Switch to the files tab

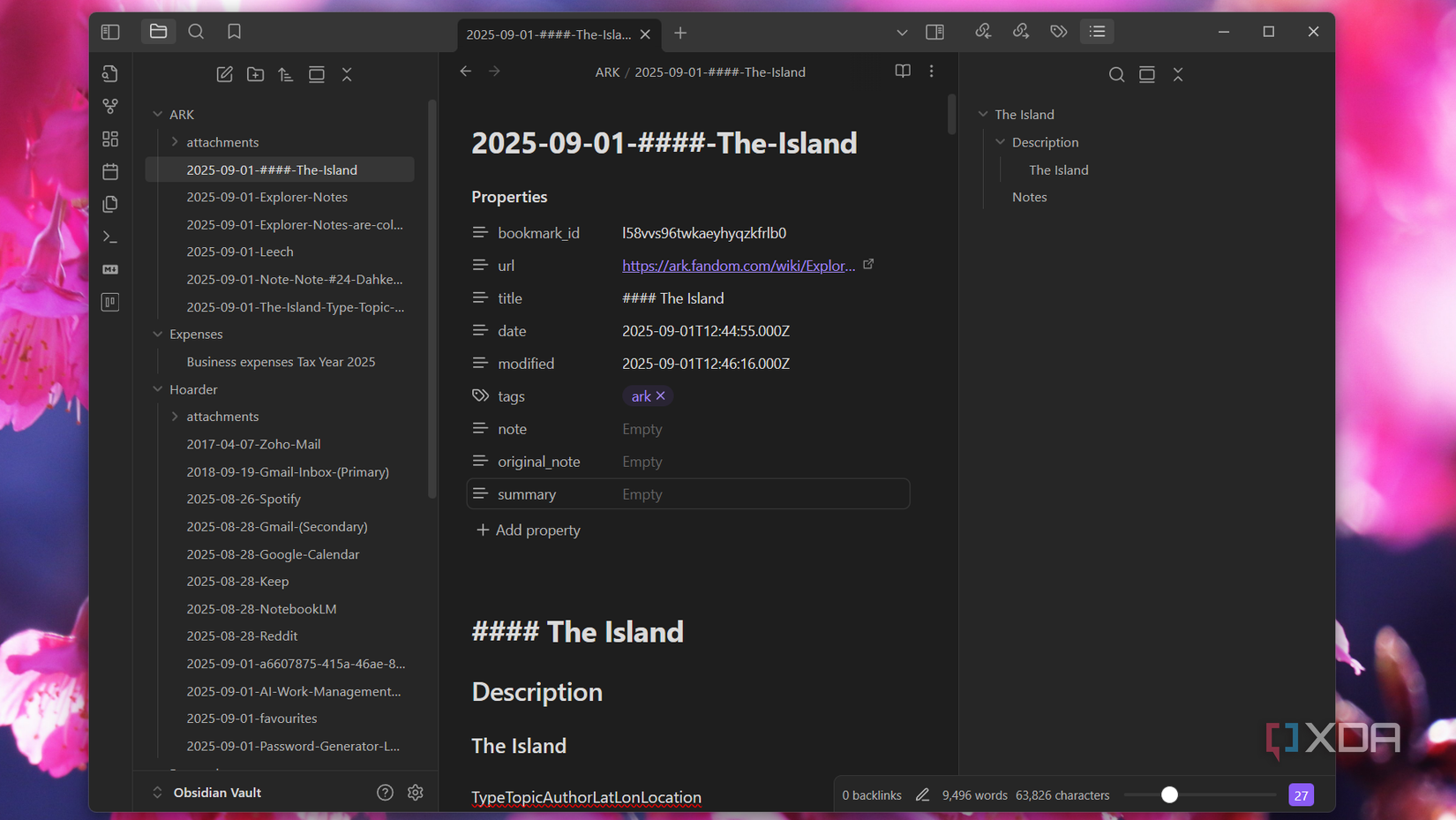point(159,31)
